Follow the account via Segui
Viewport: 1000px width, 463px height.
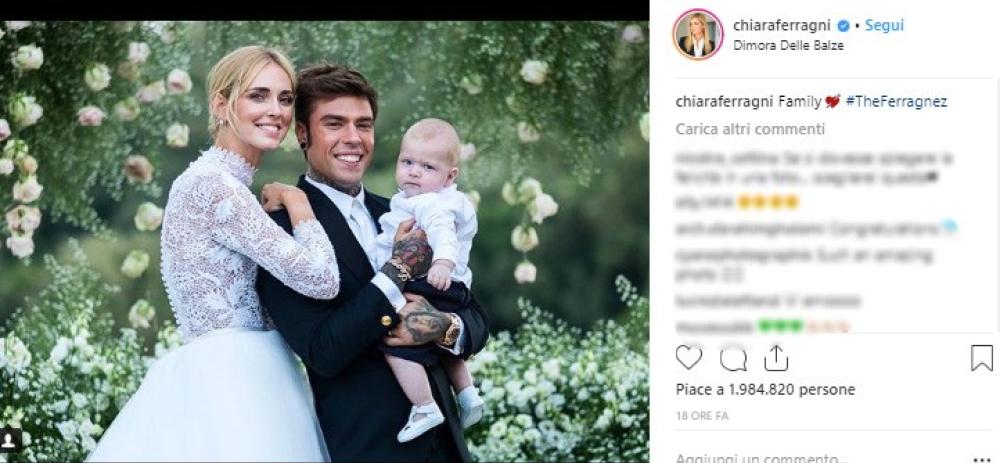pyautogui.click(x=884, y=26)
